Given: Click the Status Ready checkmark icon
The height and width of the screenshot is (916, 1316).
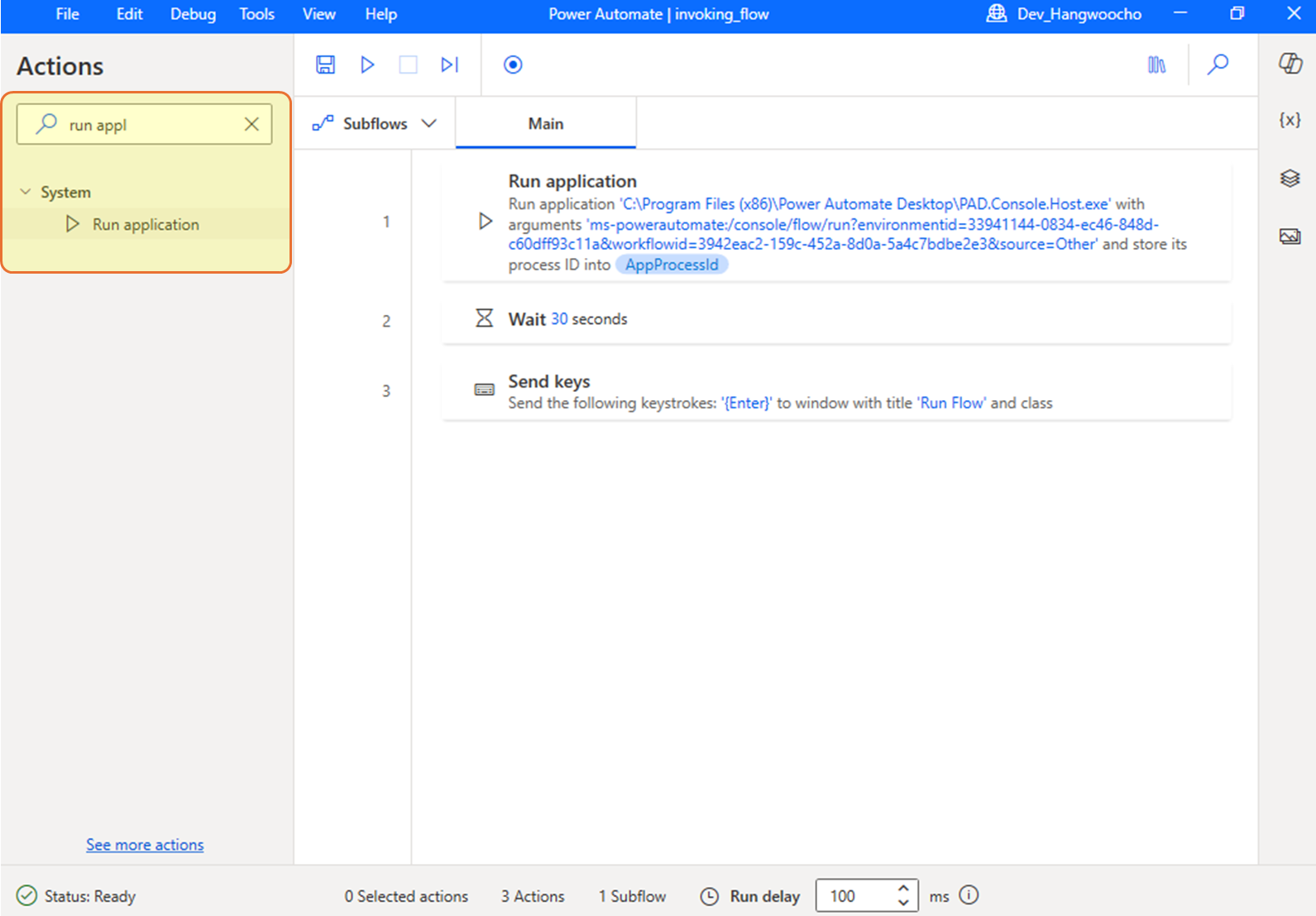Looking at the screenshot, I should coord(26,895).
